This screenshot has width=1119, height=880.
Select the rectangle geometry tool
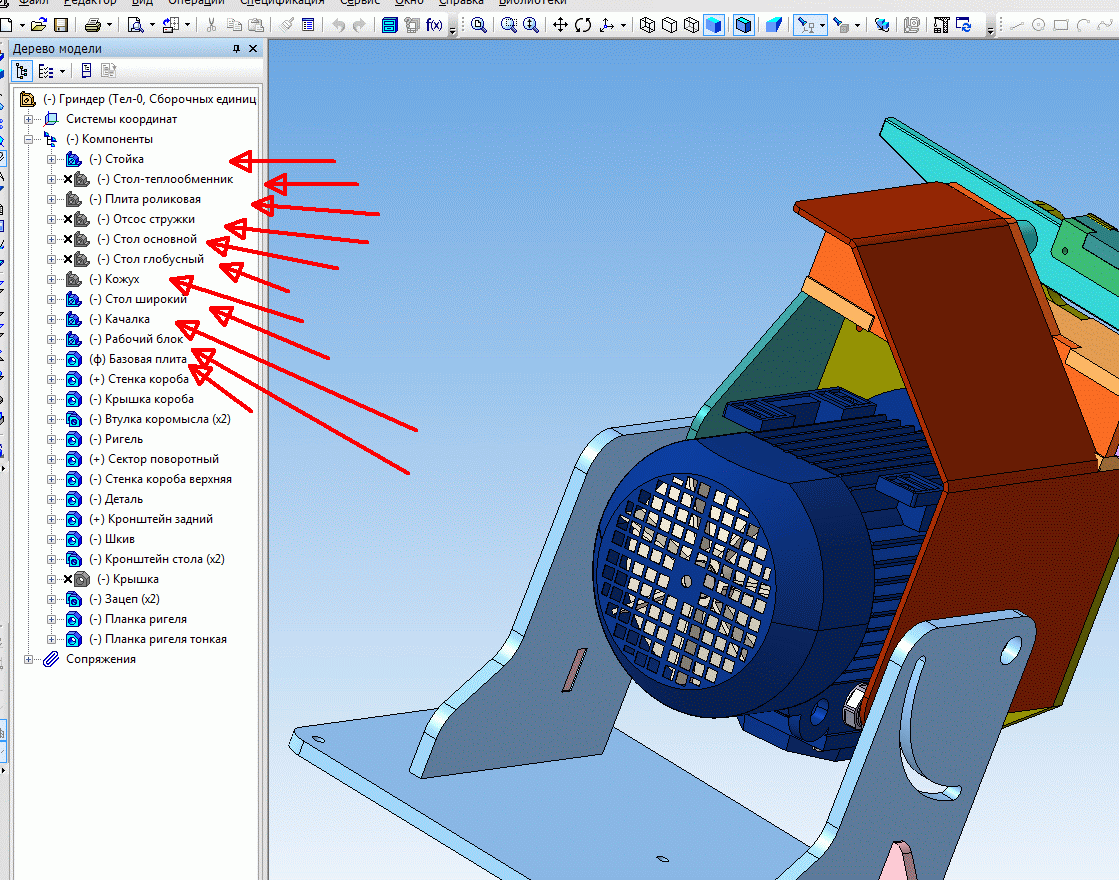pos(1061,25)
